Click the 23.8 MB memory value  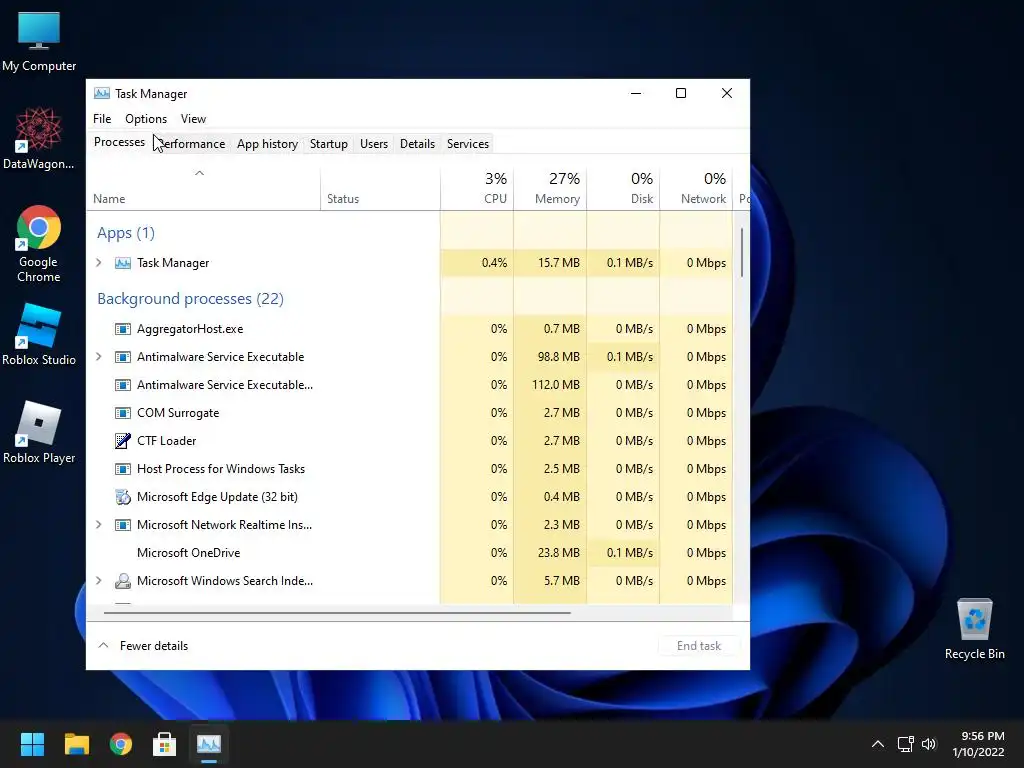[x=558, y=552]
